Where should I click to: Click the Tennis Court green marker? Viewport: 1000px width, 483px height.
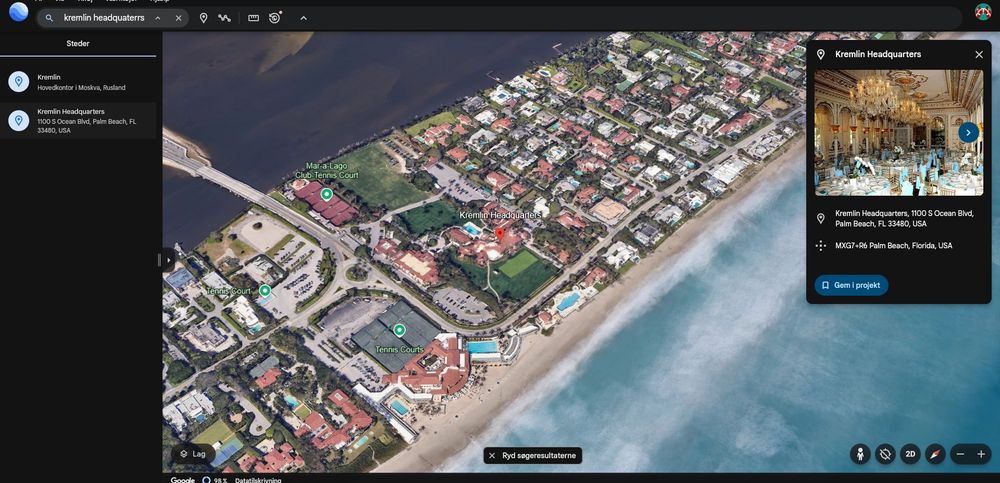click(265, 291)
